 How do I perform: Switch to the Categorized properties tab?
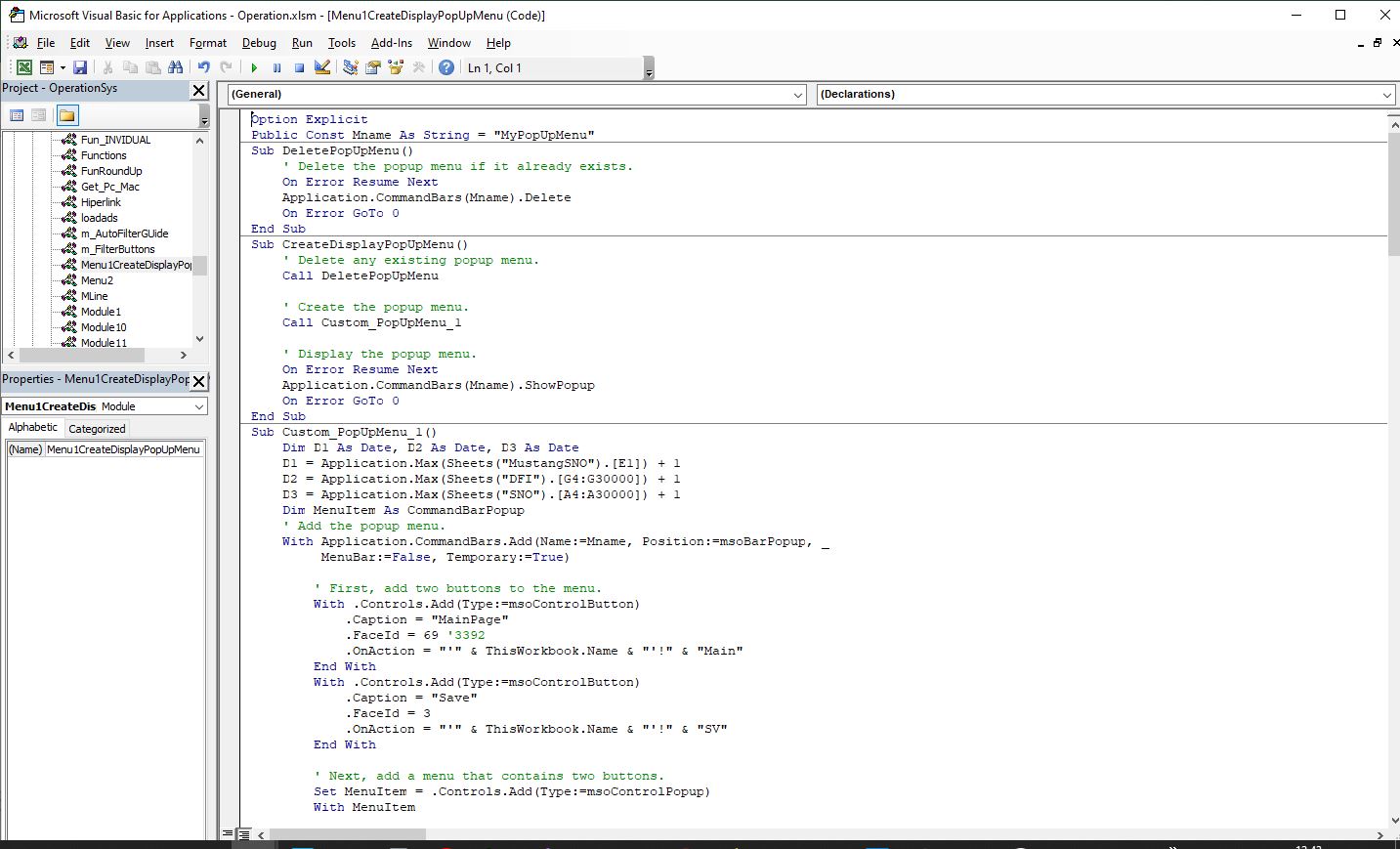tap(97, 428)
